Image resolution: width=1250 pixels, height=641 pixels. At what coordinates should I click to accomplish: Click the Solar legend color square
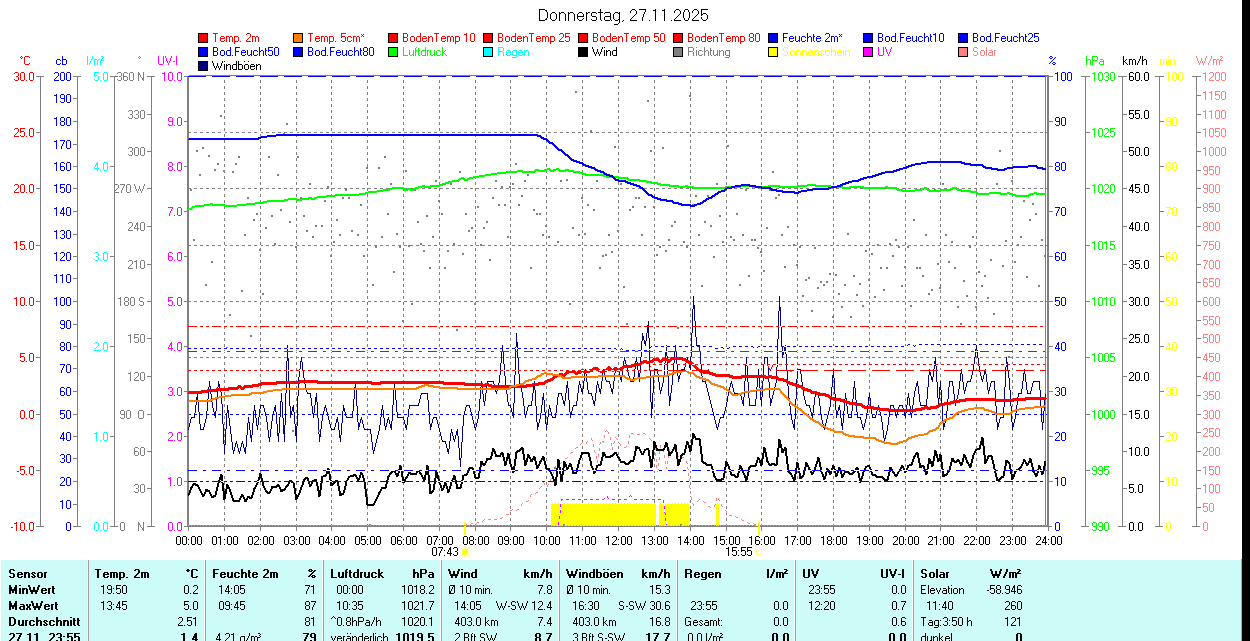pos(964,52)
